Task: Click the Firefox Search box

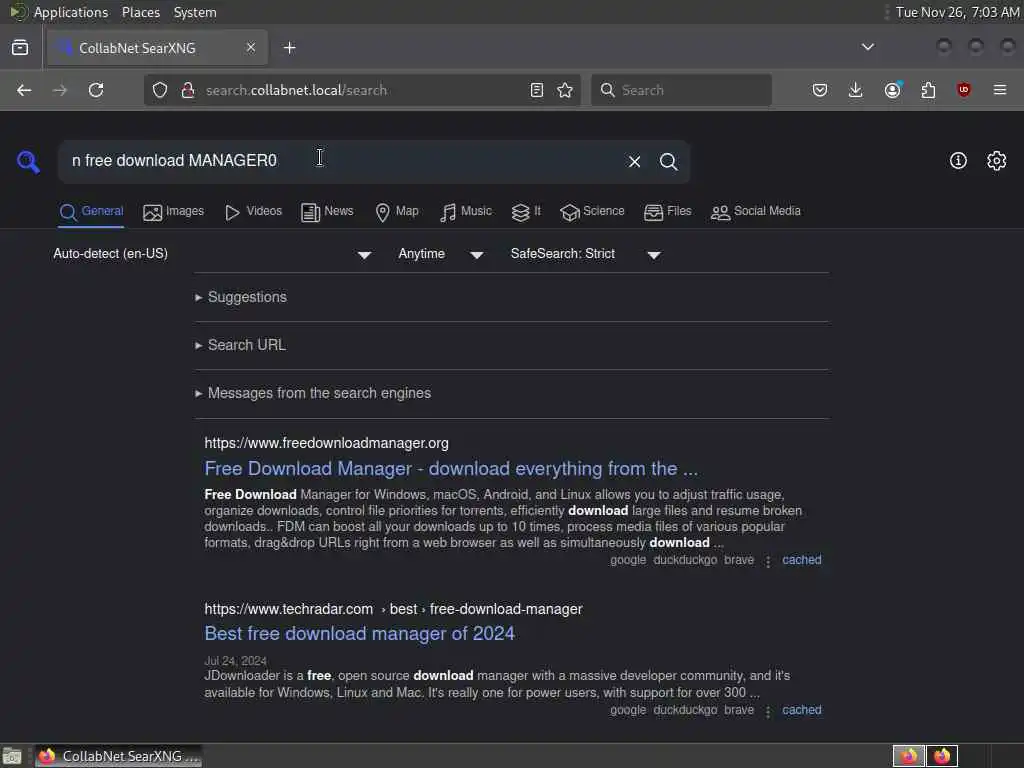Action: point(681,90)
